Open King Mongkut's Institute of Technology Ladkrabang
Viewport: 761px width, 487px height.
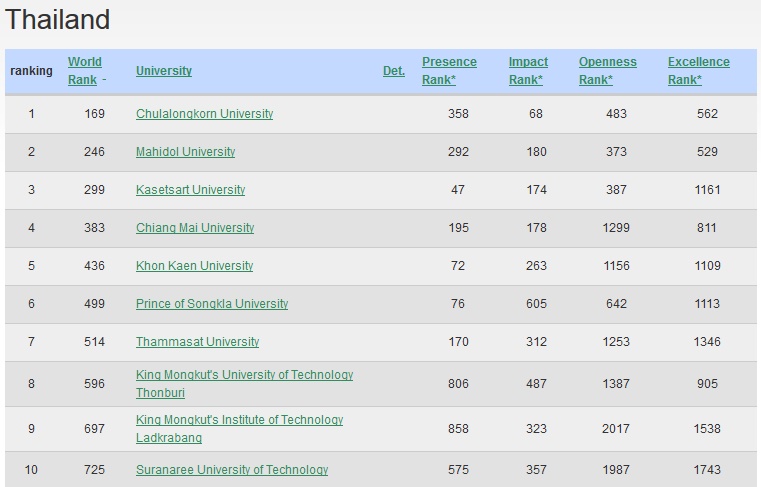pos(239,421)
